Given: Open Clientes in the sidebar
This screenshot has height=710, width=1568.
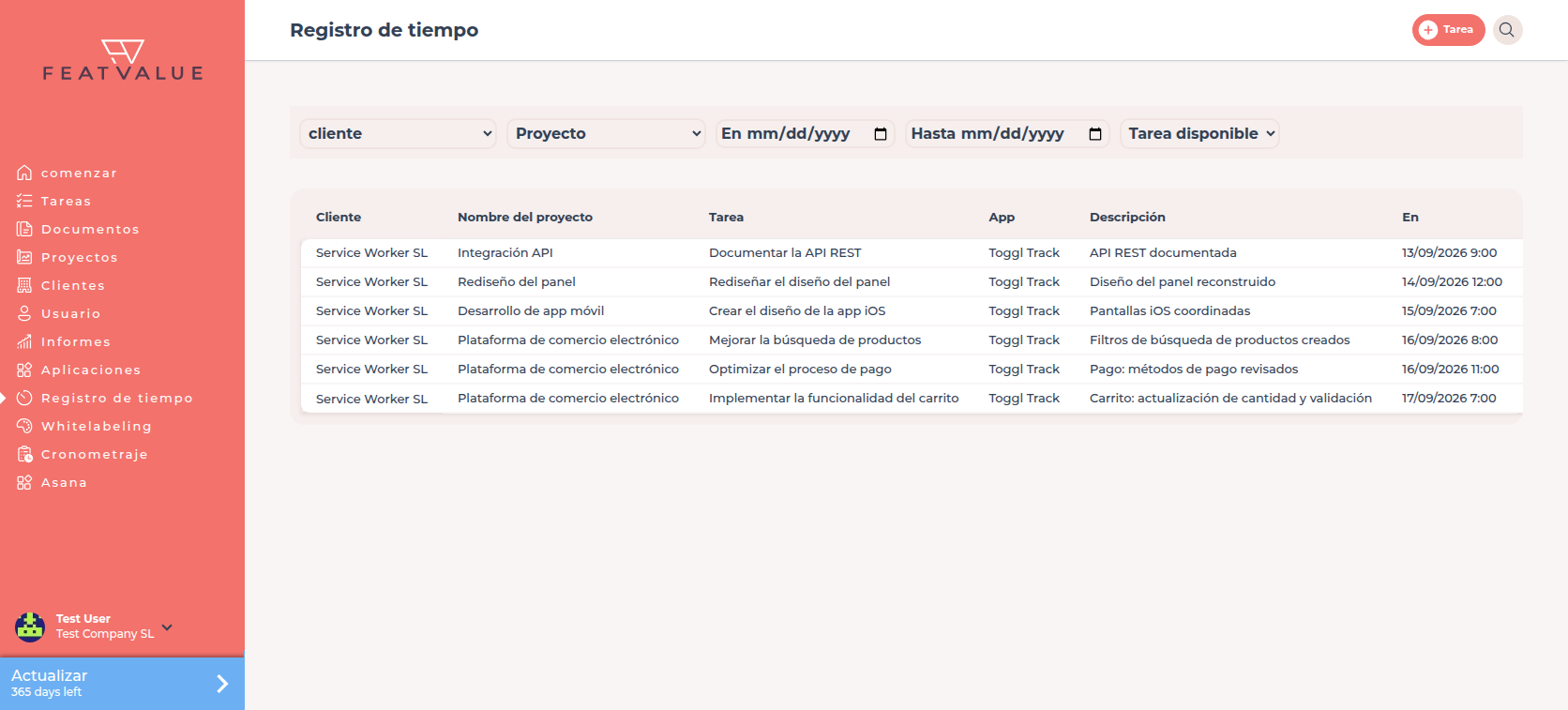Looking at the screenshot, I should click(73, 285).
